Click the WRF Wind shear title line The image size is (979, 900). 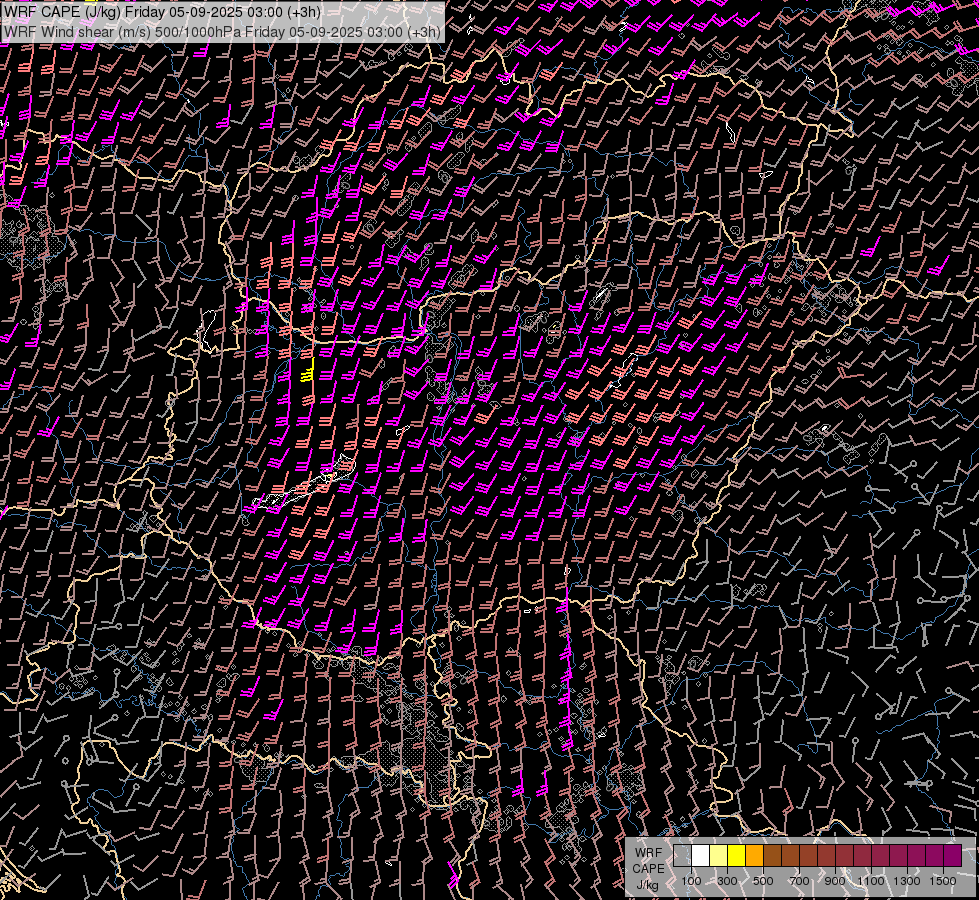(222, 32)
